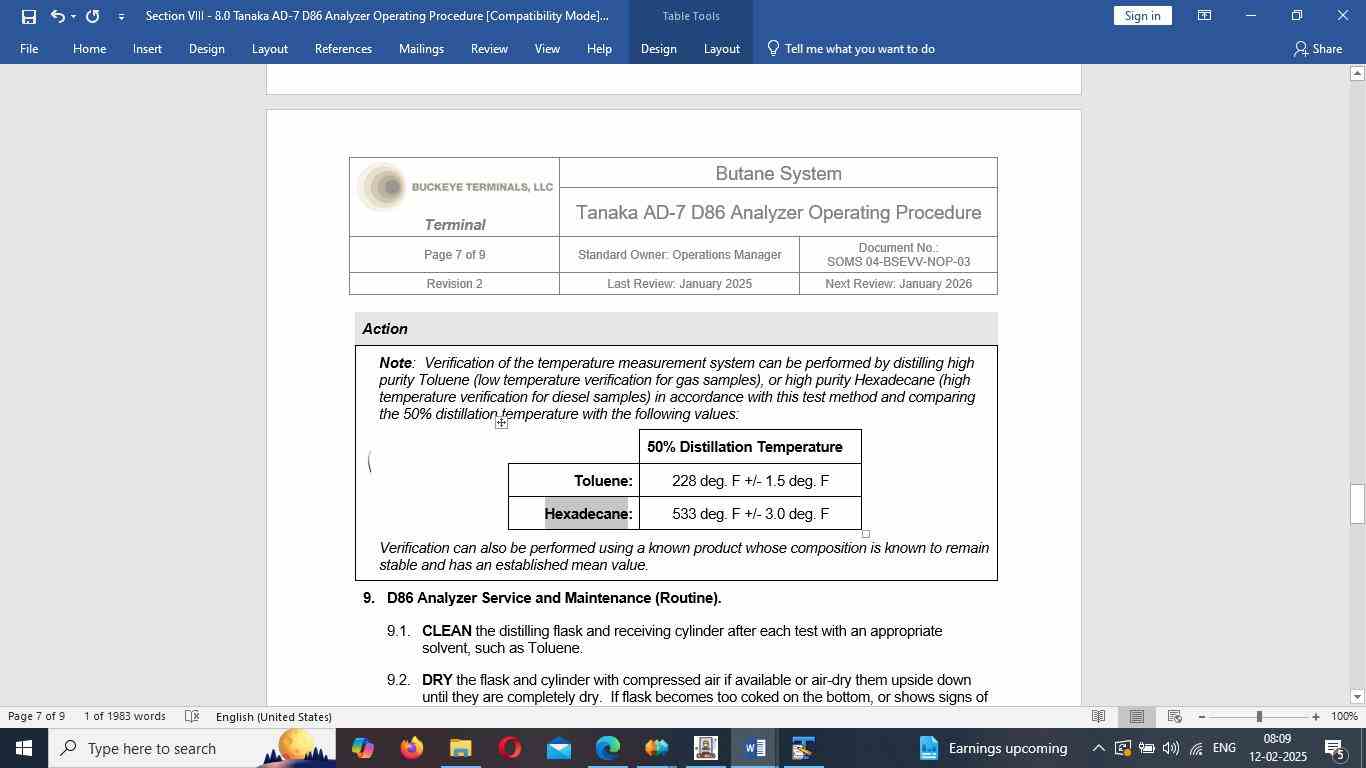Open the File menu

click(x=29, y=49)
